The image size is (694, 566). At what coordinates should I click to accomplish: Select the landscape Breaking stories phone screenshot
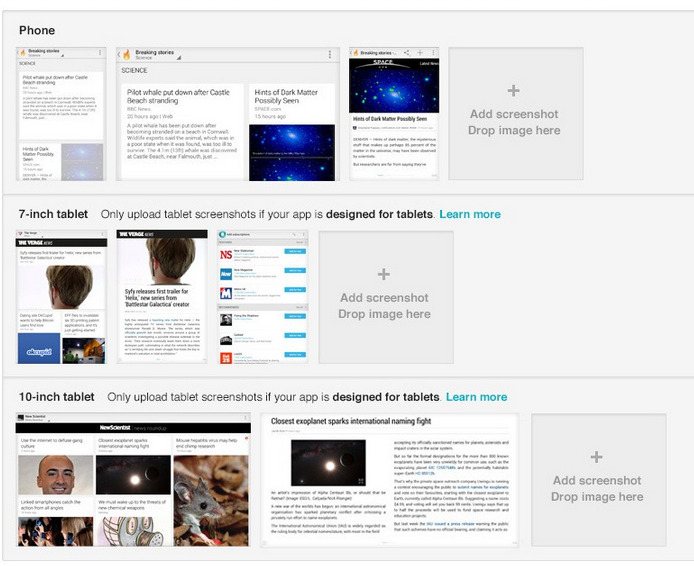coord(228,114)
